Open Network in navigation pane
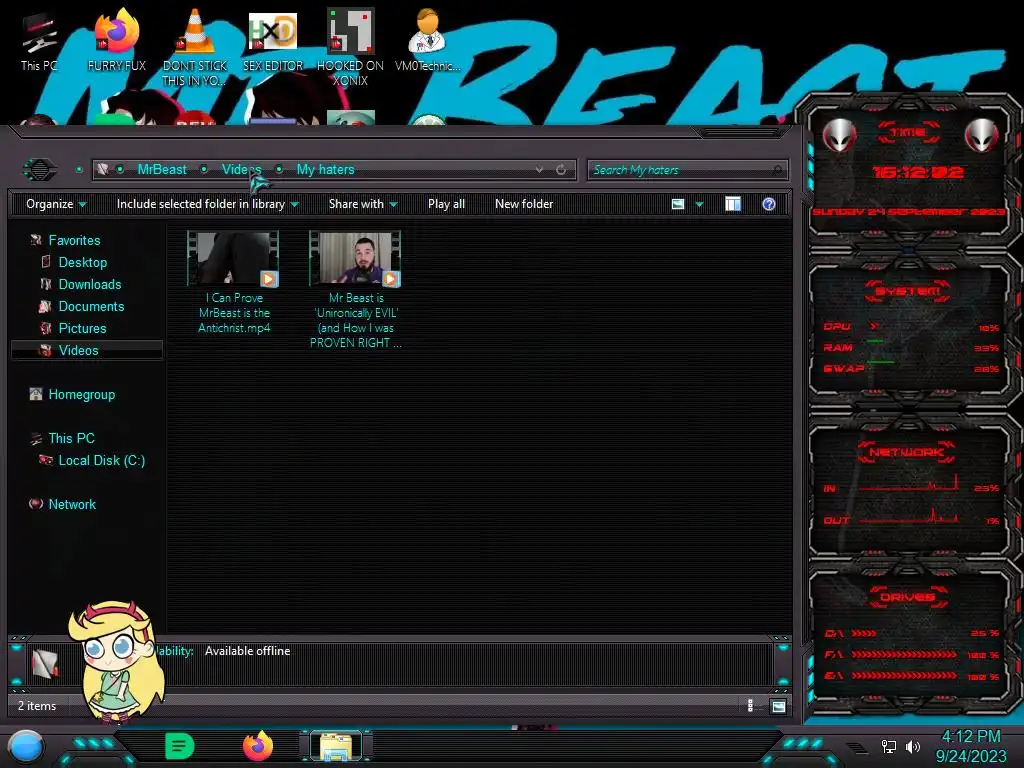 72,504
